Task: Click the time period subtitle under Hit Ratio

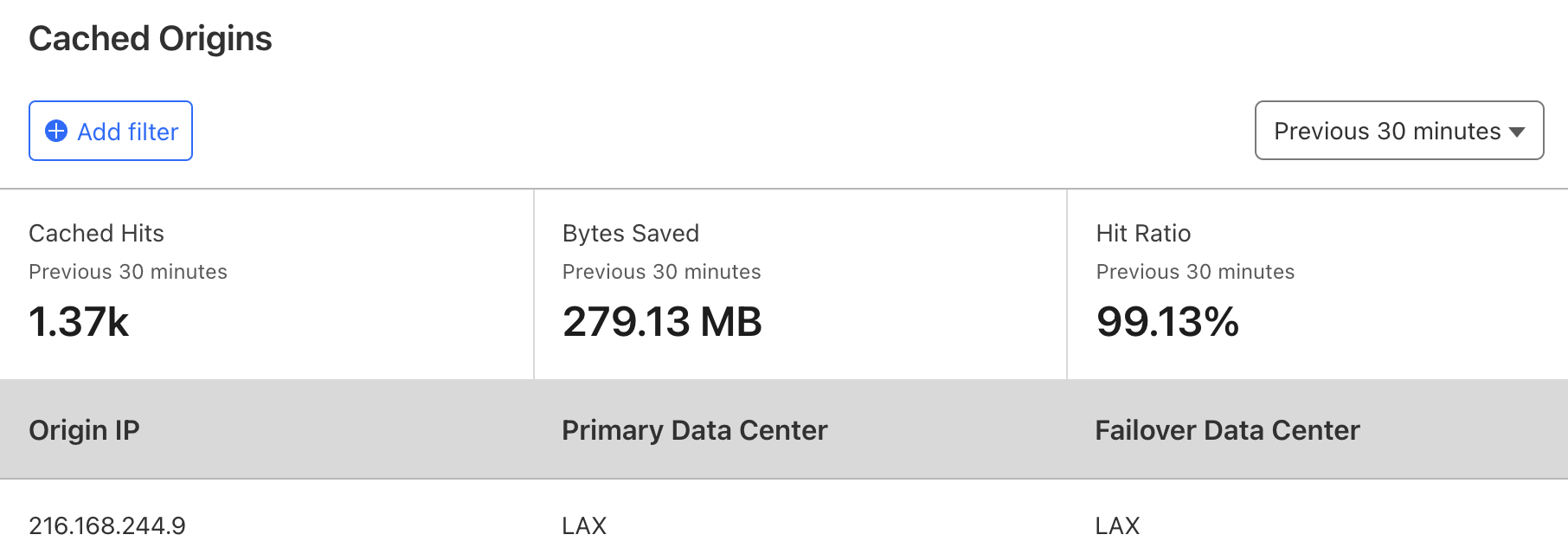Action: 1195,272
